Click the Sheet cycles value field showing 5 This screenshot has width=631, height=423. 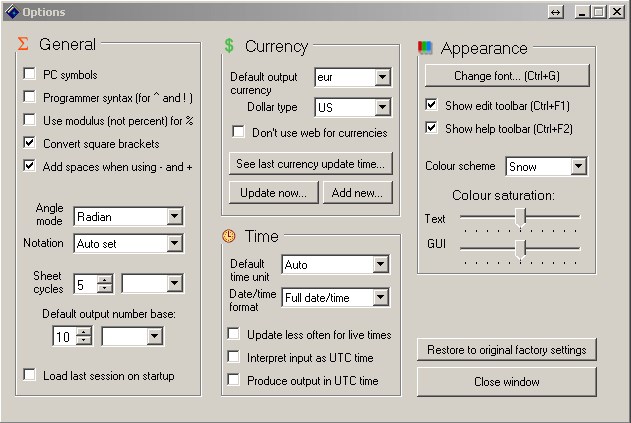click(86, 284)
